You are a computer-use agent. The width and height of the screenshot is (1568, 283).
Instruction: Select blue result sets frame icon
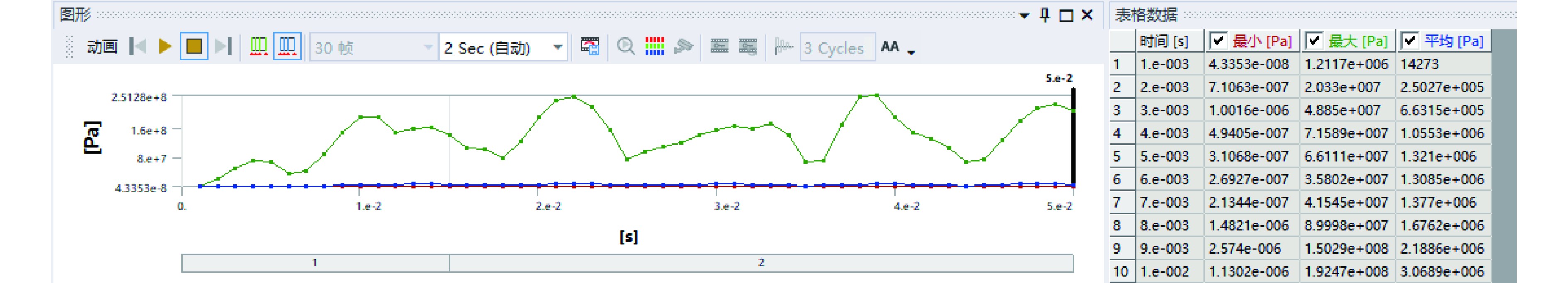click(x=287, y=47)
